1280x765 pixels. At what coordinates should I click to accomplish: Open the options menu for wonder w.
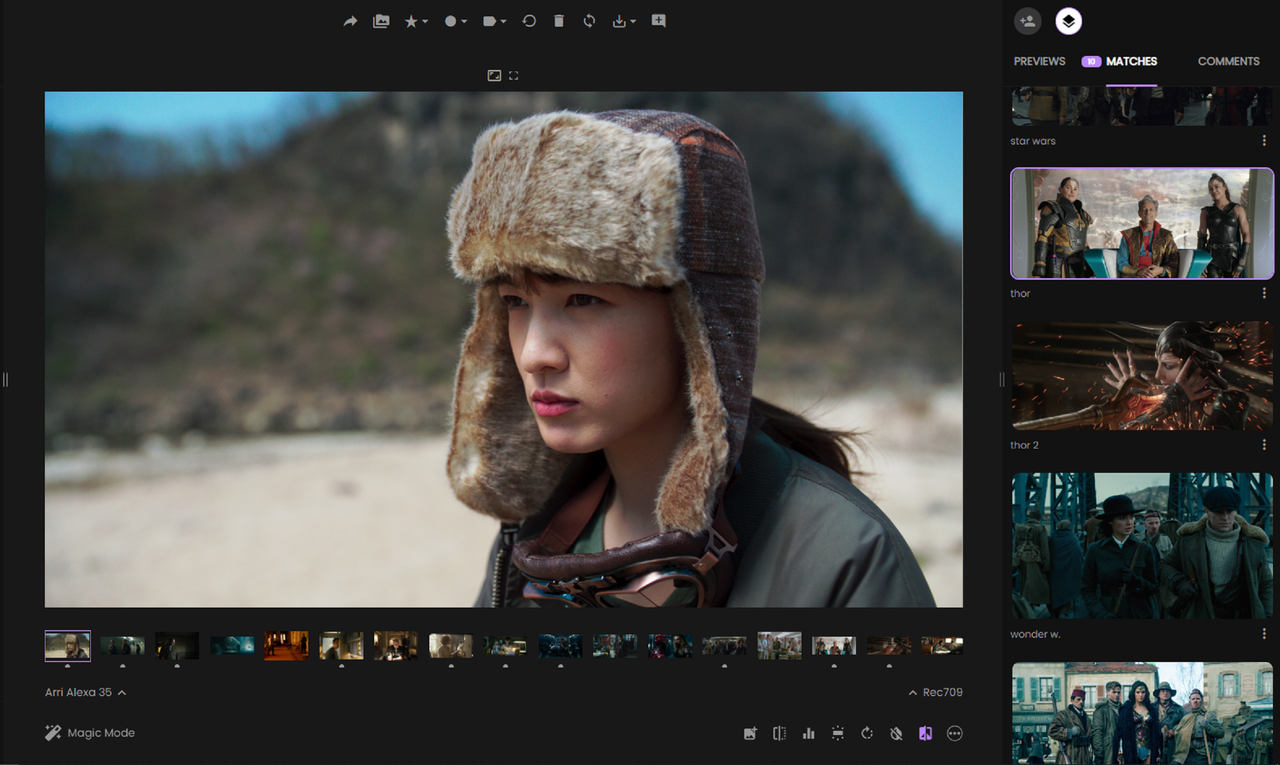coord(1264,634)
